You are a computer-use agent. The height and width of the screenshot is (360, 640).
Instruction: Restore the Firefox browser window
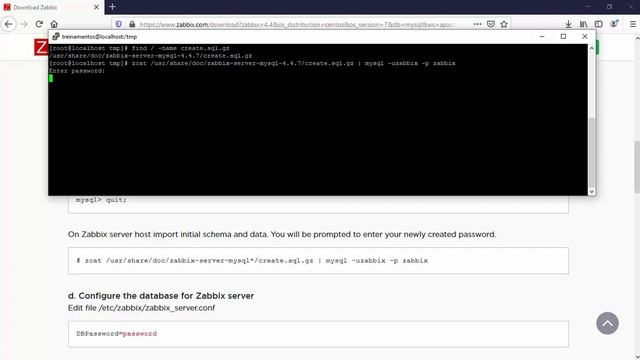click(609, 7)
